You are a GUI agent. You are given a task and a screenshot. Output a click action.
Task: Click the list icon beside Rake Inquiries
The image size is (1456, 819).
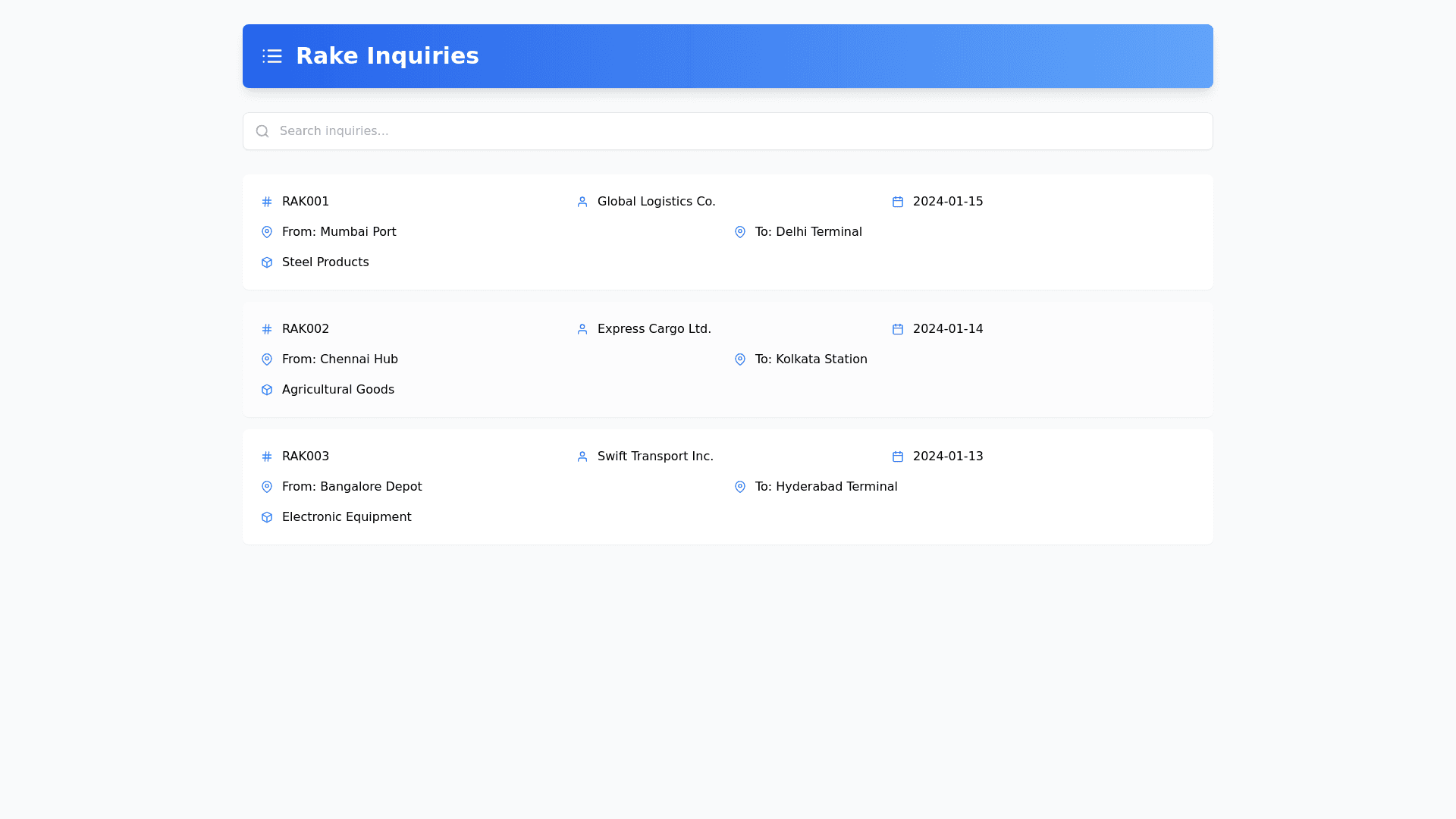[x=271, y=56]
